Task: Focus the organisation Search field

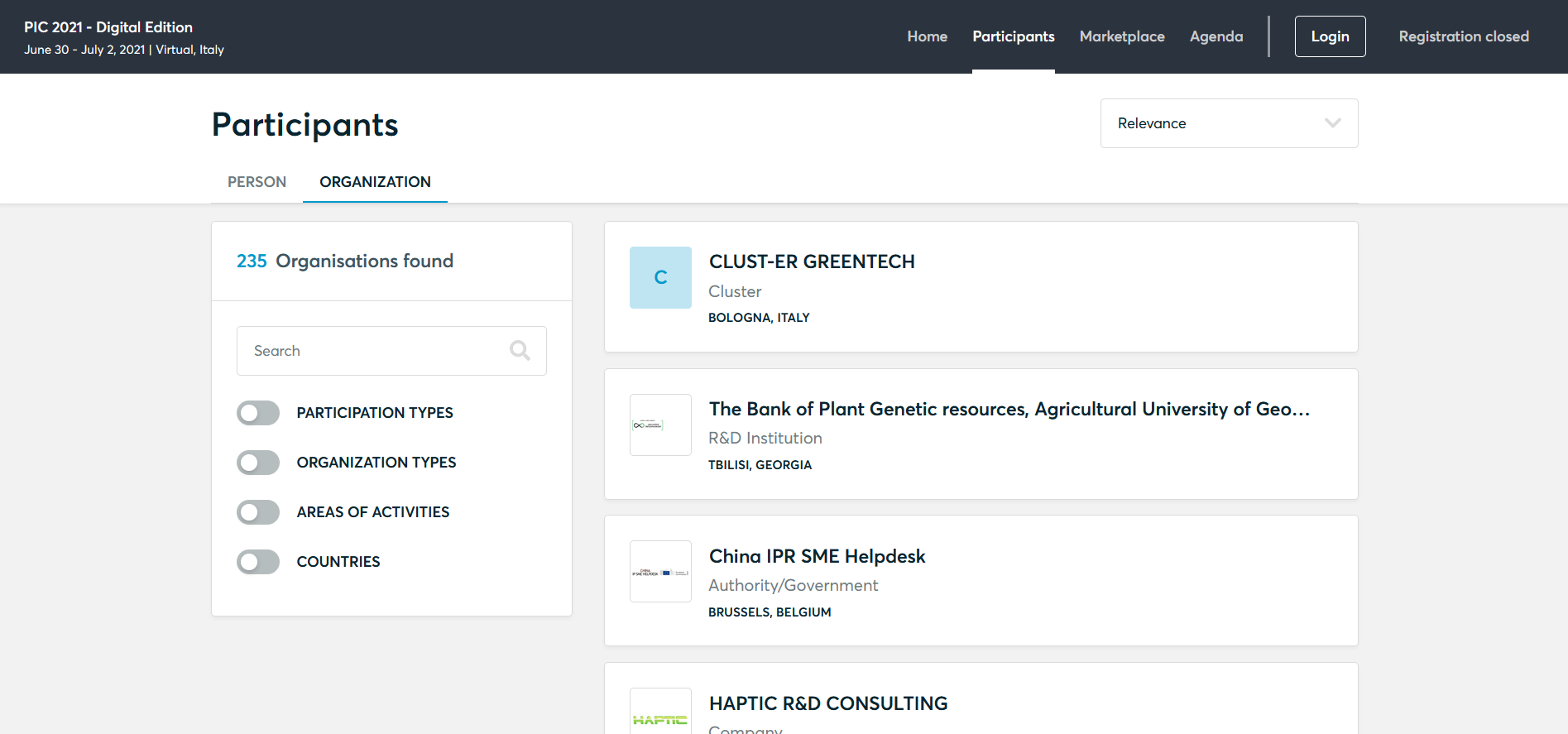Action: click(x=391, y=351)
